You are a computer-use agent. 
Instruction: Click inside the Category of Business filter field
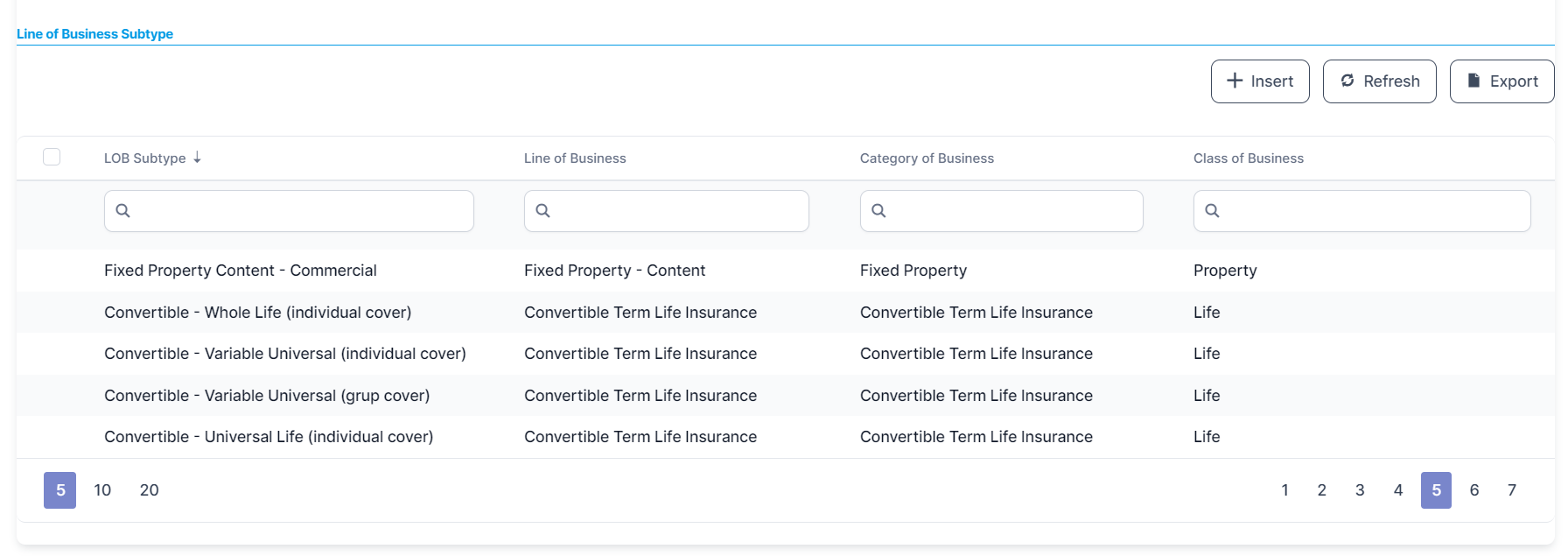tap(1001, 210)
